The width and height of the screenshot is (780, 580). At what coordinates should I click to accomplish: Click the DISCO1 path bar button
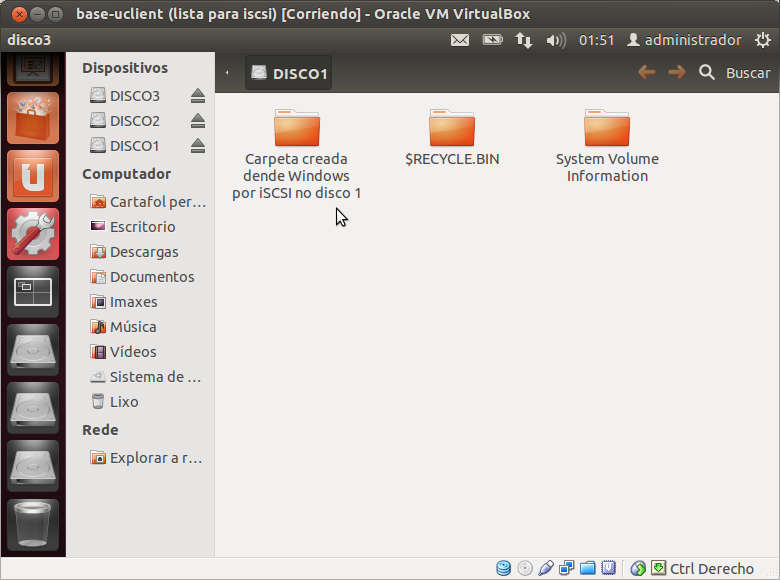click(289, 73)
